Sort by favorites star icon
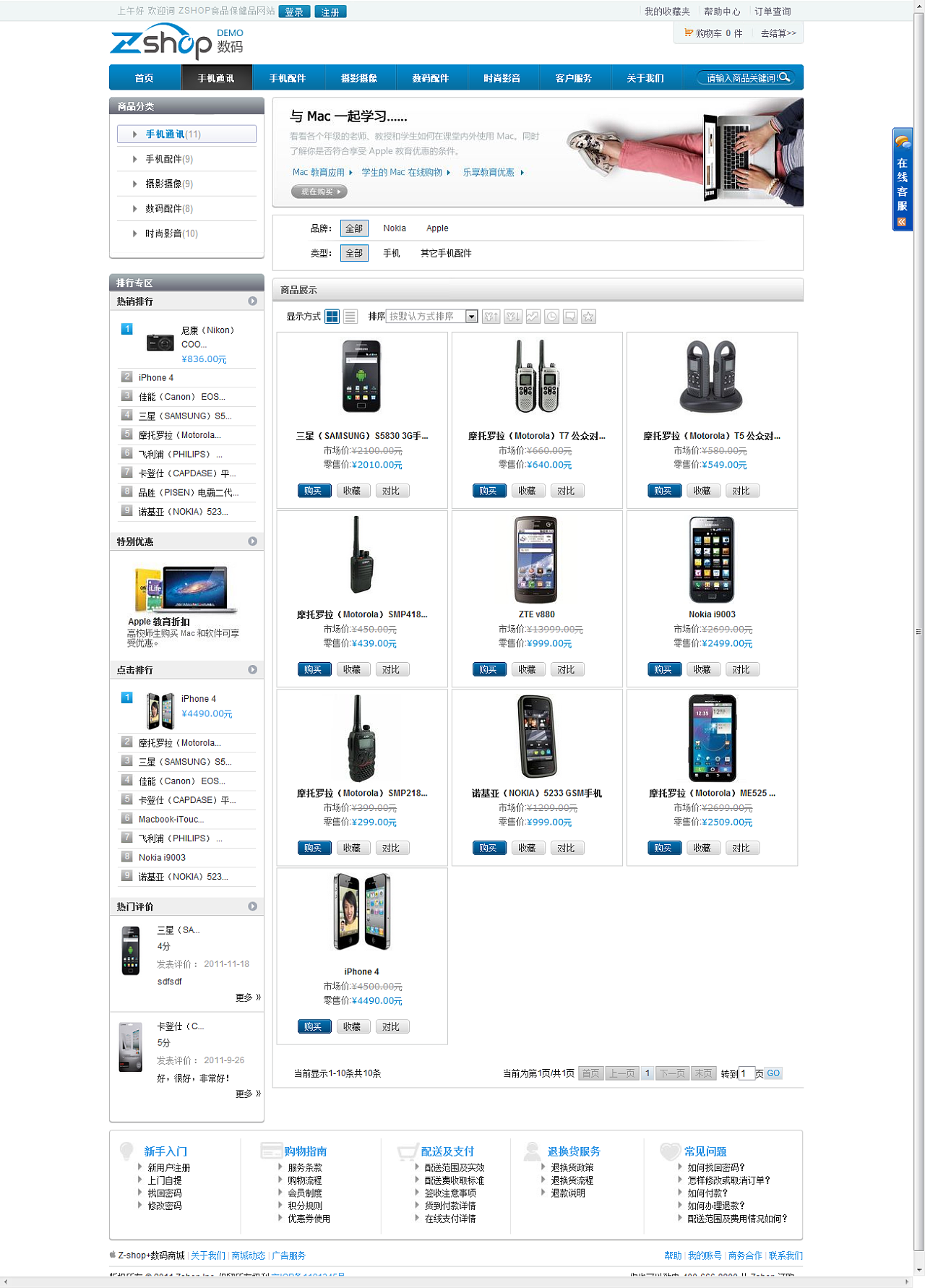The image size is (925, 1288). pos(589,317)
